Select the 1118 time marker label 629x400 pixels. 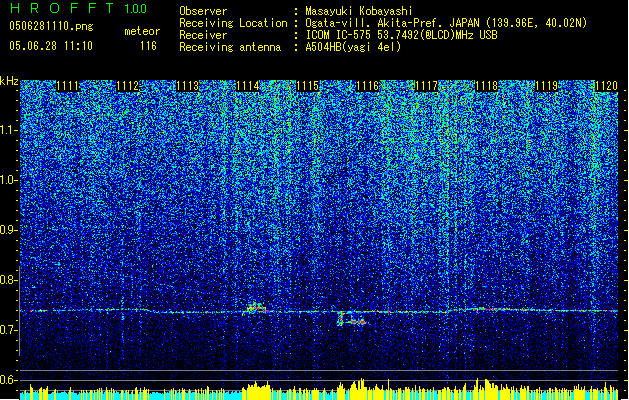point(487,86)
